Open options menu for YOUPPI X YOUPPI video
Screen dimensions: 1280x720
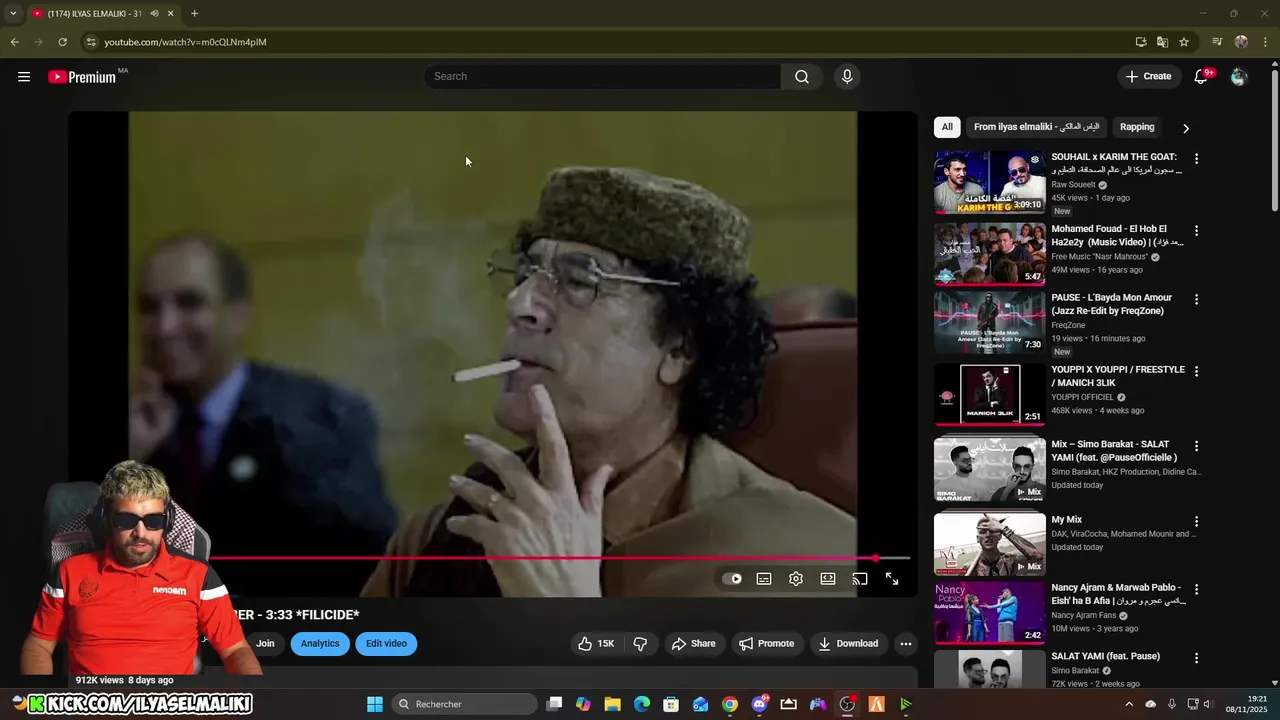(x=1196, y=372)
